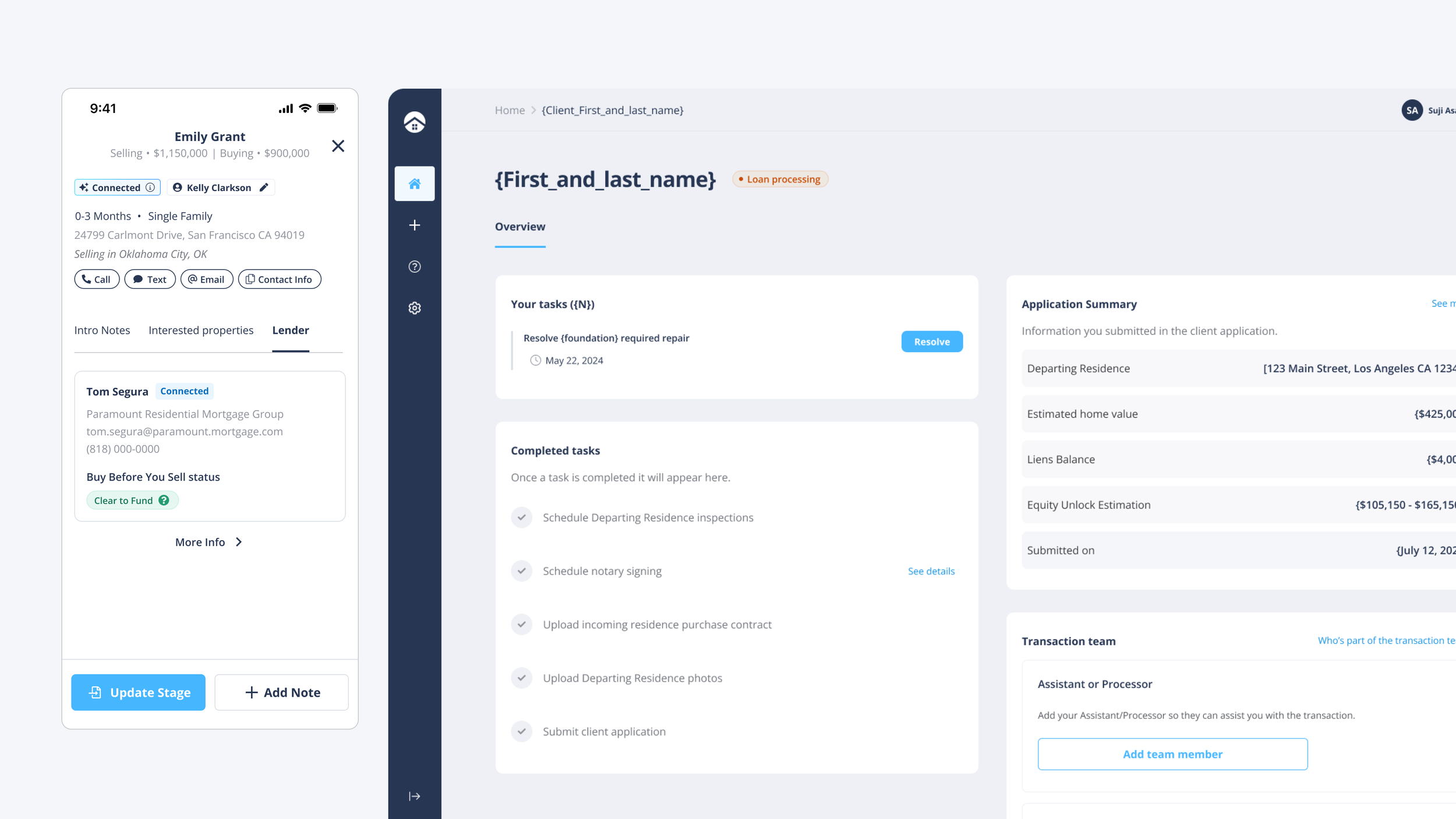Open the help question mark icon
Screen dimensions: 1456x819
[x=414, y=267]
